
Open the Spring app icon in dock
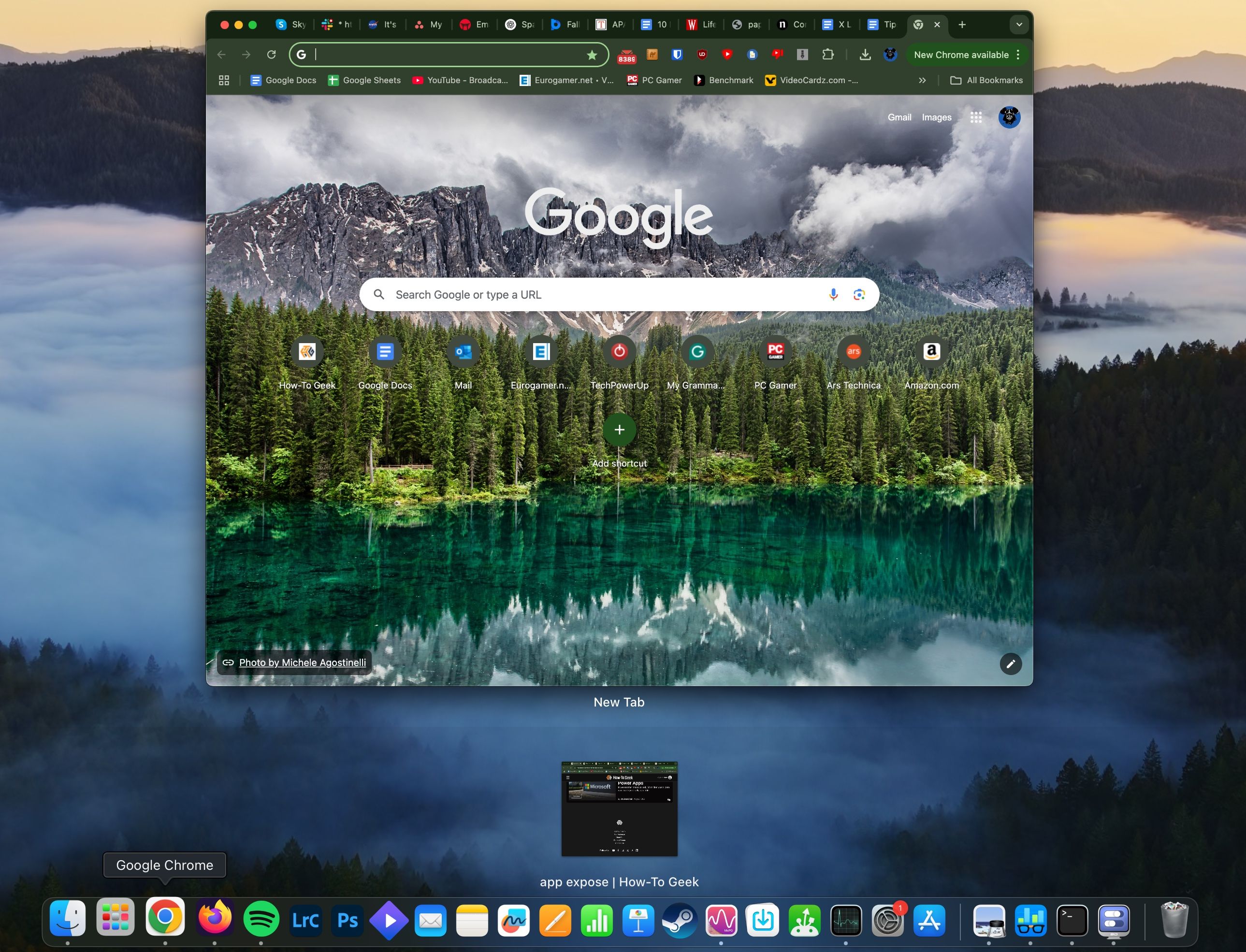click(x=805, y=919)
